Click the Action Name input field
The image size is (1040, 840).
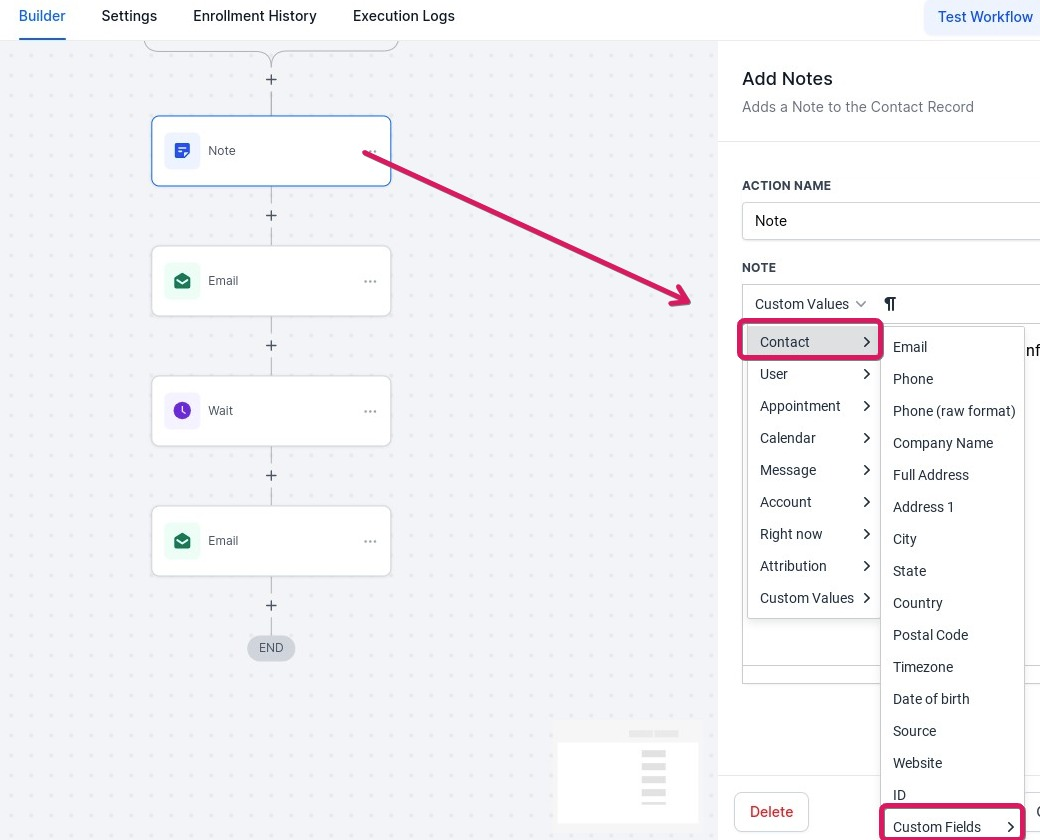point(890,221)
